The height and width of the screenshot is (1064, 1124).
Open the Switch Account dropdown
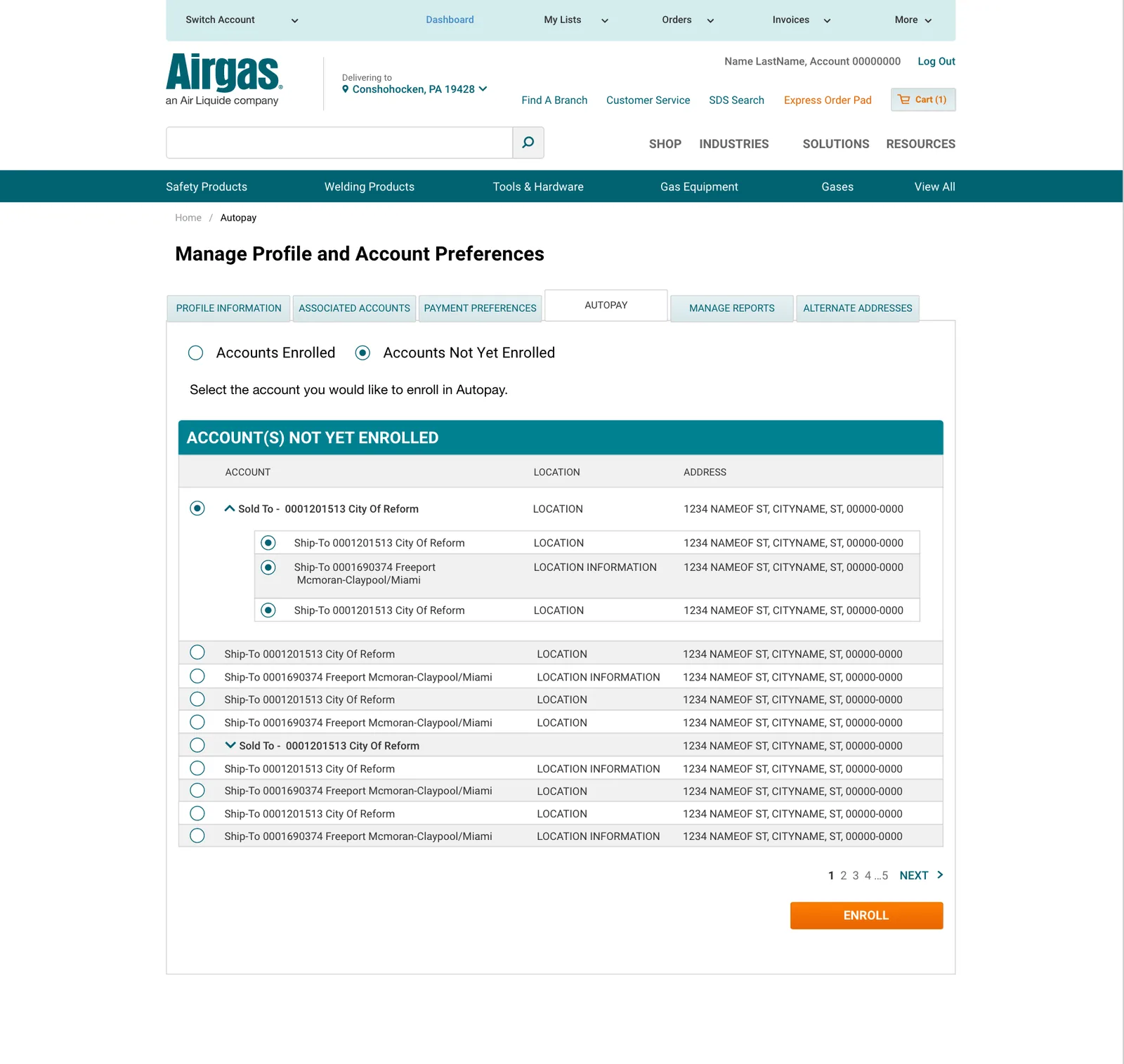tap(242, 20)
